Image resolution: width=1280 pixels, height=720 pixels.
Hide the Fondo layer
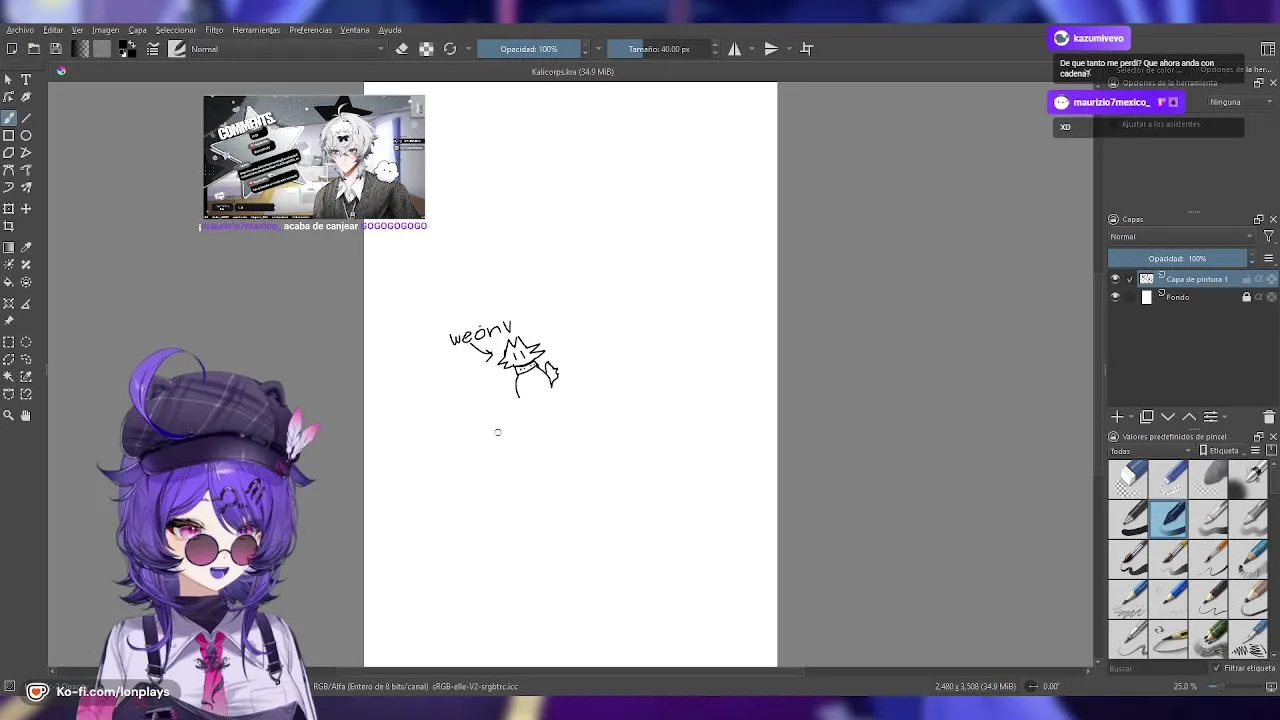[1115, 297]
